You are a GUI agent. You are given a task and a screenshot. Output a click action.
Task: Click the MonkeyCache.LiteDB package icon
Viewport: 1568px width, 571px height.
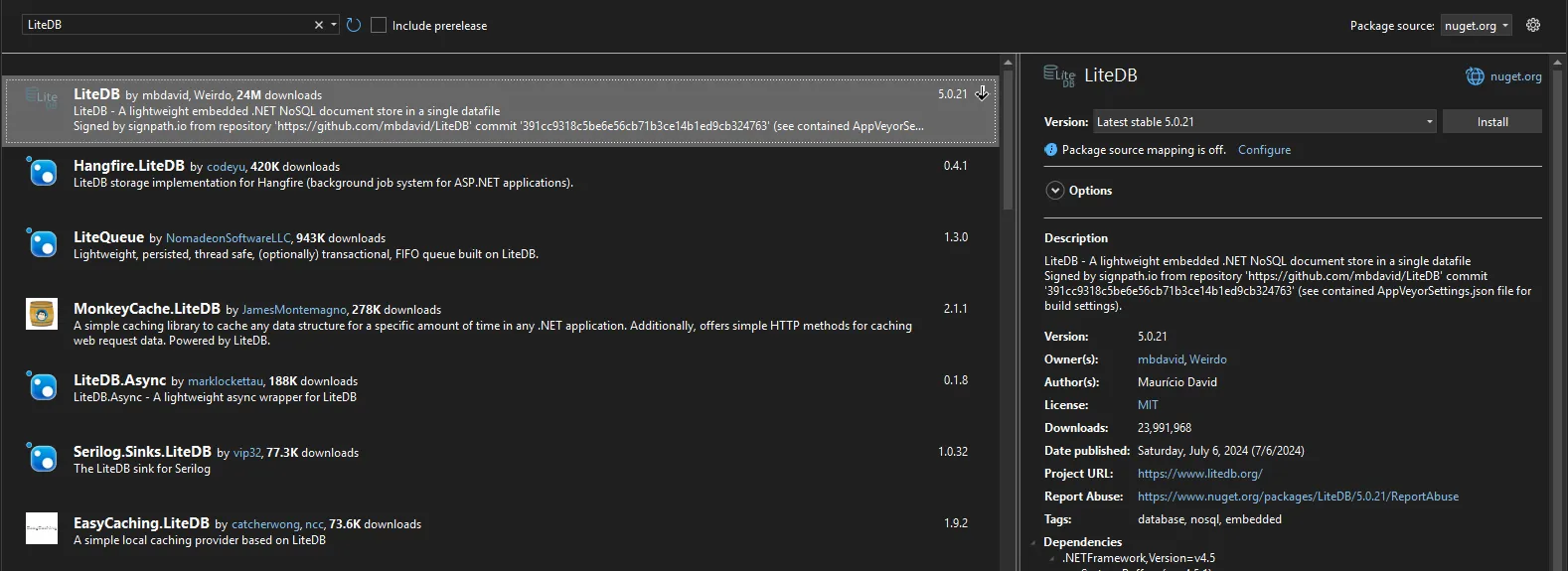(x=42, y=315)
